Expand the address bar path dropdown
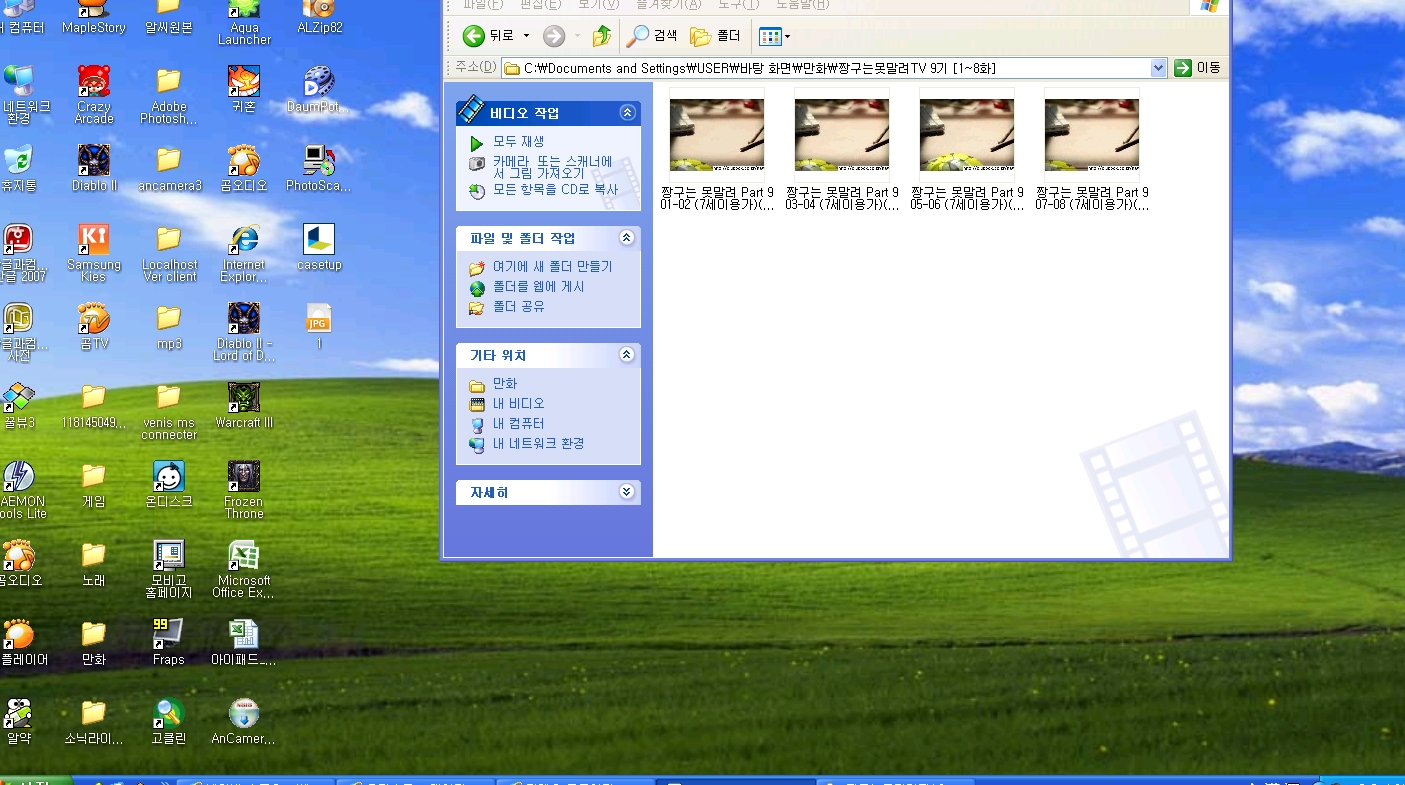1405x785 pixels. pos(1158,68)
